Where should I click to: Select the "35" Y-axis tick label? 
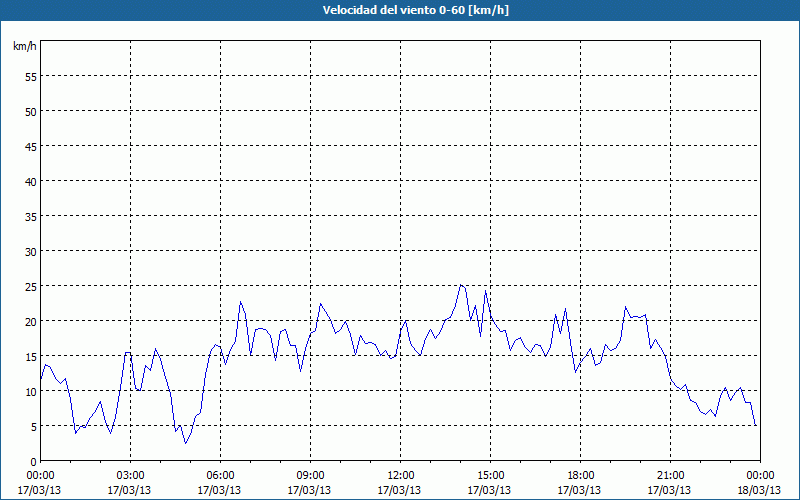click(31, 216)
